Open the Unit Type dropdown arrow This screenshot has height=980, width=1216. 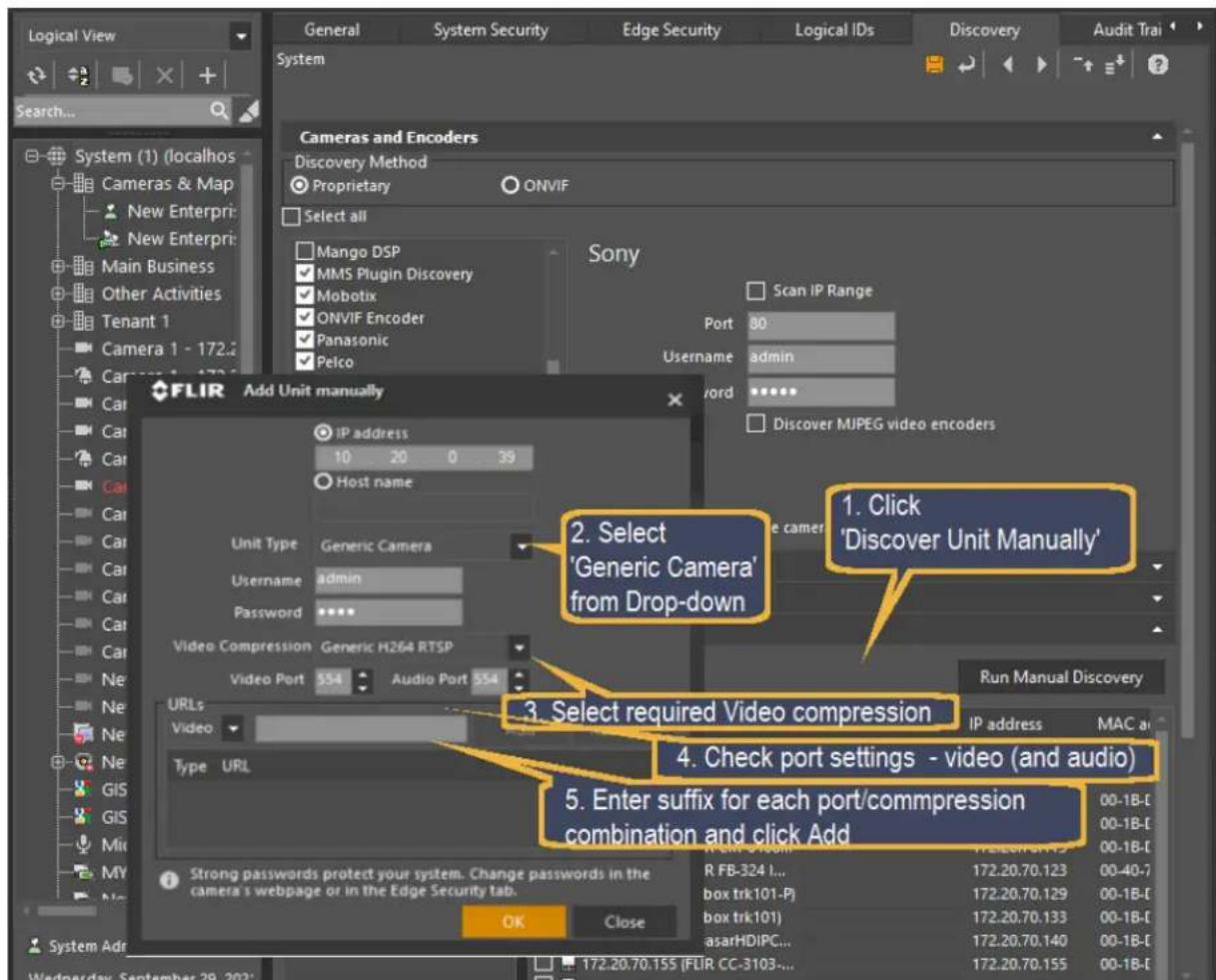click(522, 545)
